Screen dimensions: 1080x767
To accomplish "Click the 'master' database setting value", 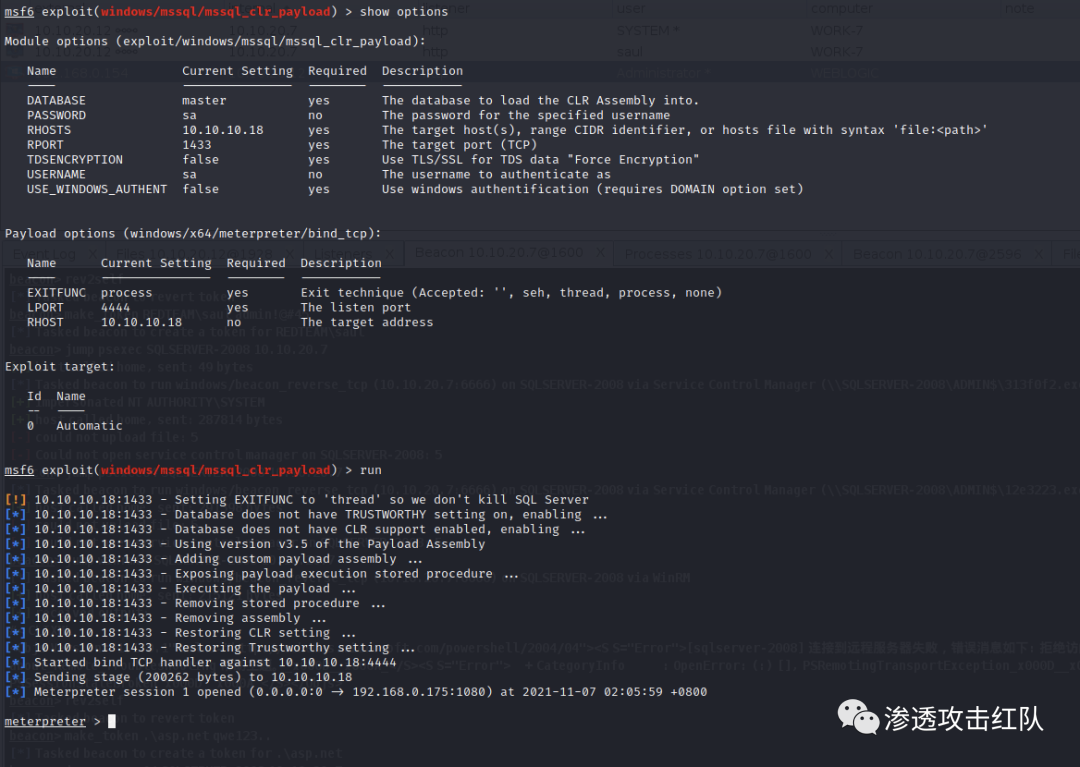I will click(204, 101).
